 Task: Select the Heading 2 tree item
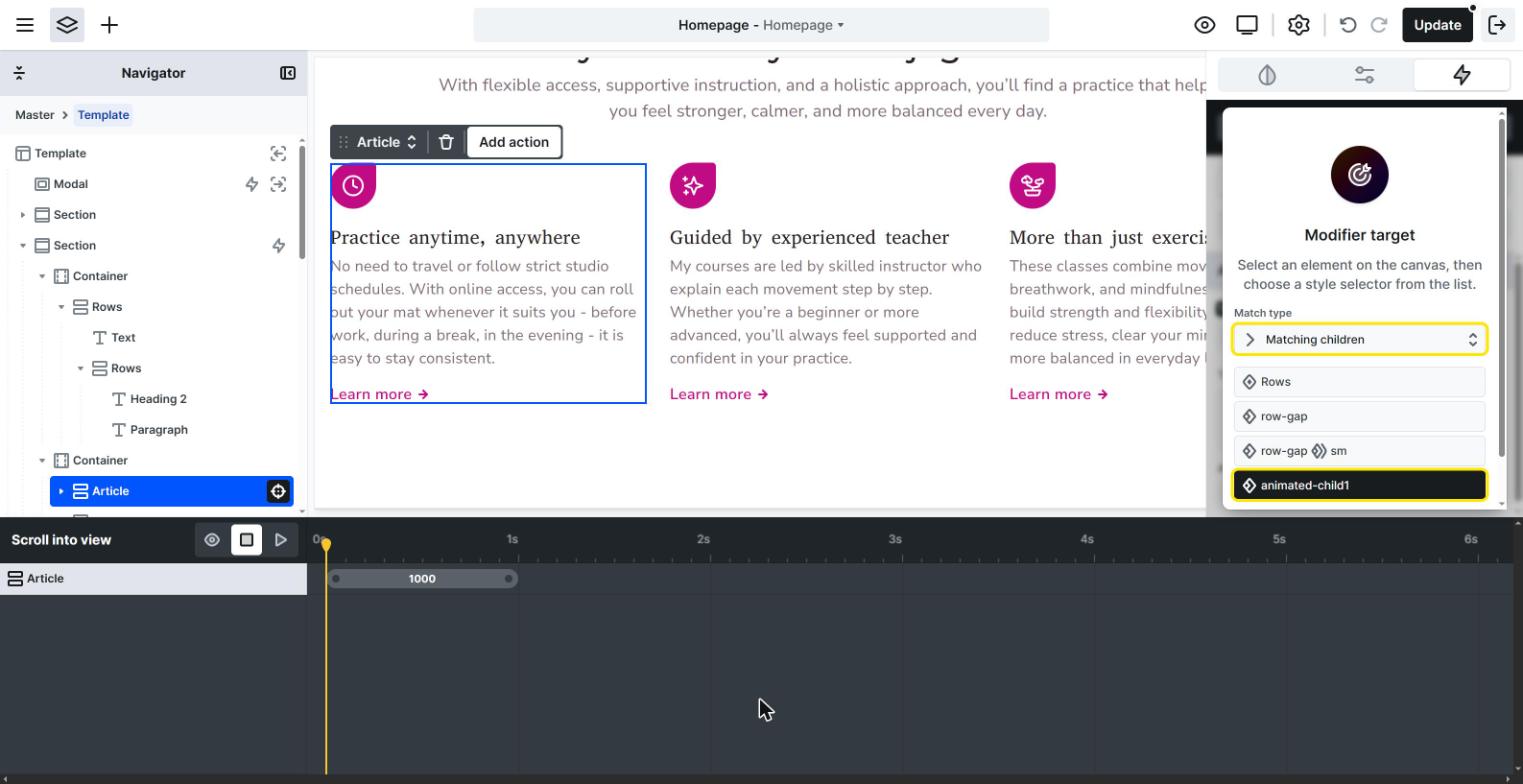click(158, 399)
